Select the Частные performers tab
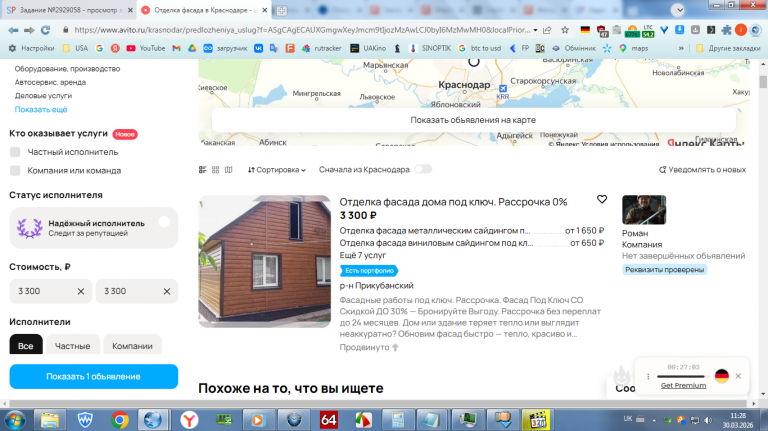Screen dimensions: 768x431 click(72, 345)
